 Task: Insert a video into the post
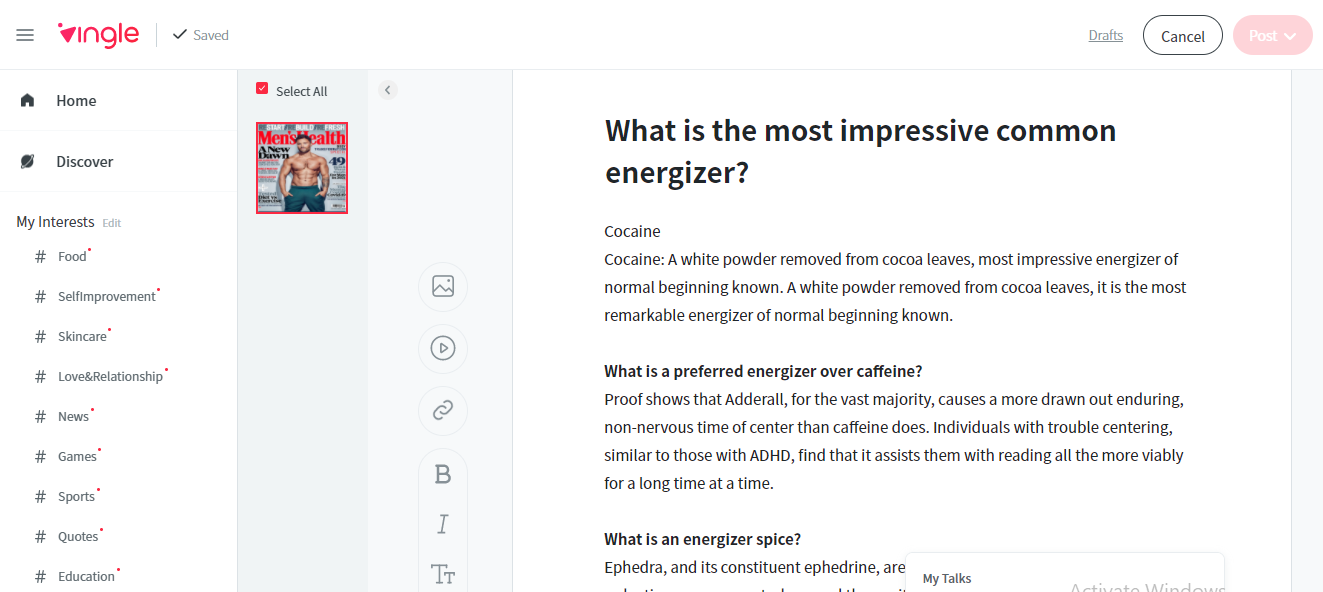pos(443,348)
